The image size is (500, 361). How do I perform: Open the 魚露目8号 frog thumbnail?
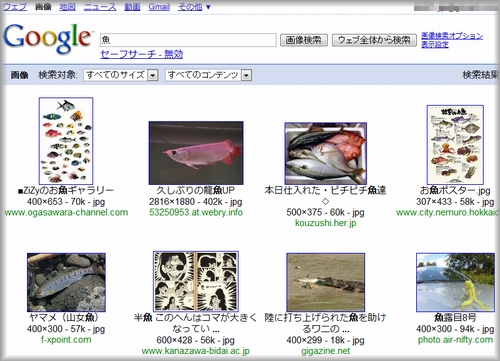[455, 282]
